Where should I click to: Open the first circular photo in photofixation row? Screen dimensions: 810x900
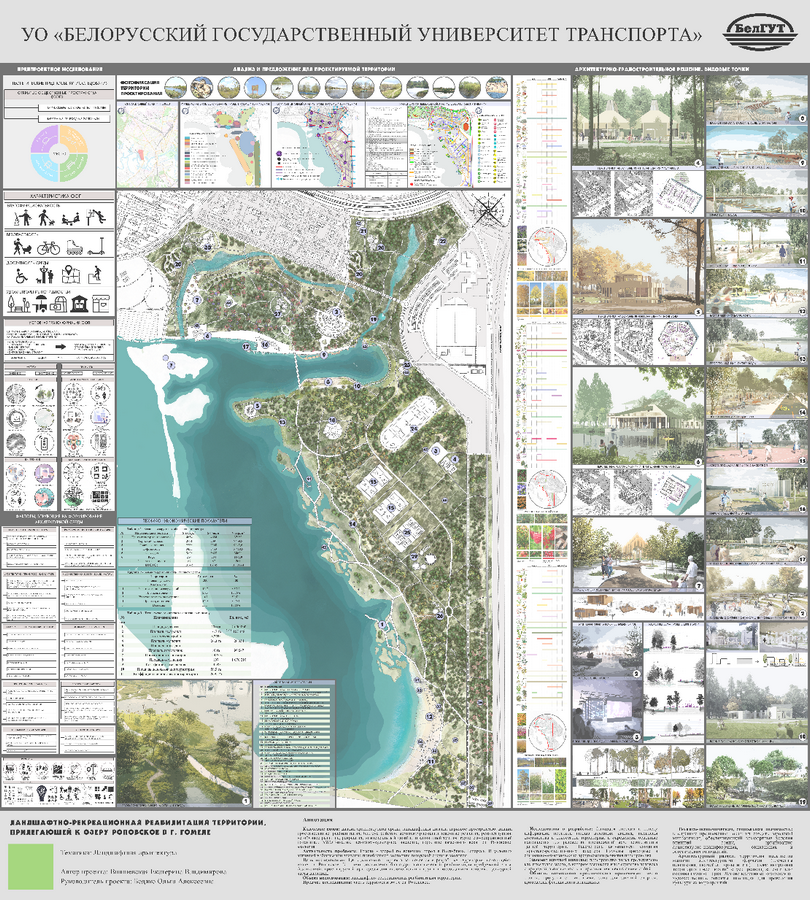point(175,88)
